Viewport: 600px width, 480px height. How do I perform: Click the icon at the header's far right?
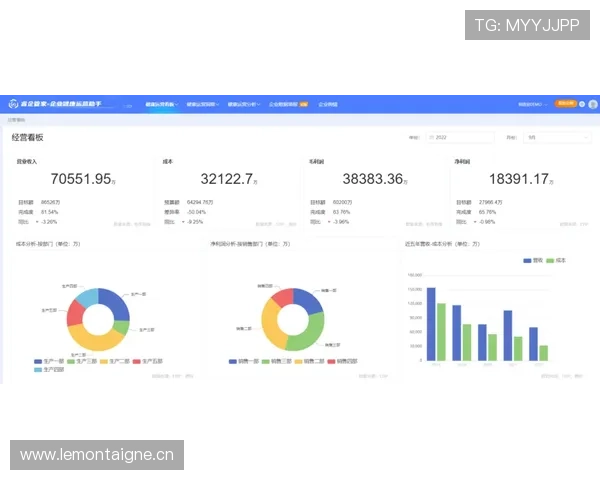pos(592,103)
